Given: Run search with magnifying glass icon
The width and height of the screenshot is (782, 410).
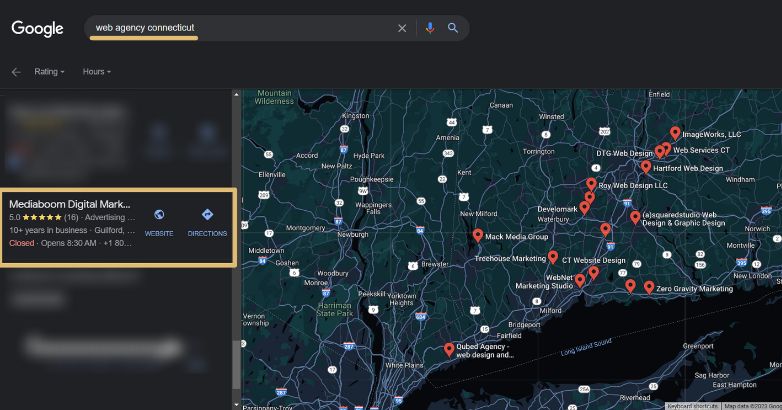Looking at the screenshot, I should [453, 28].
